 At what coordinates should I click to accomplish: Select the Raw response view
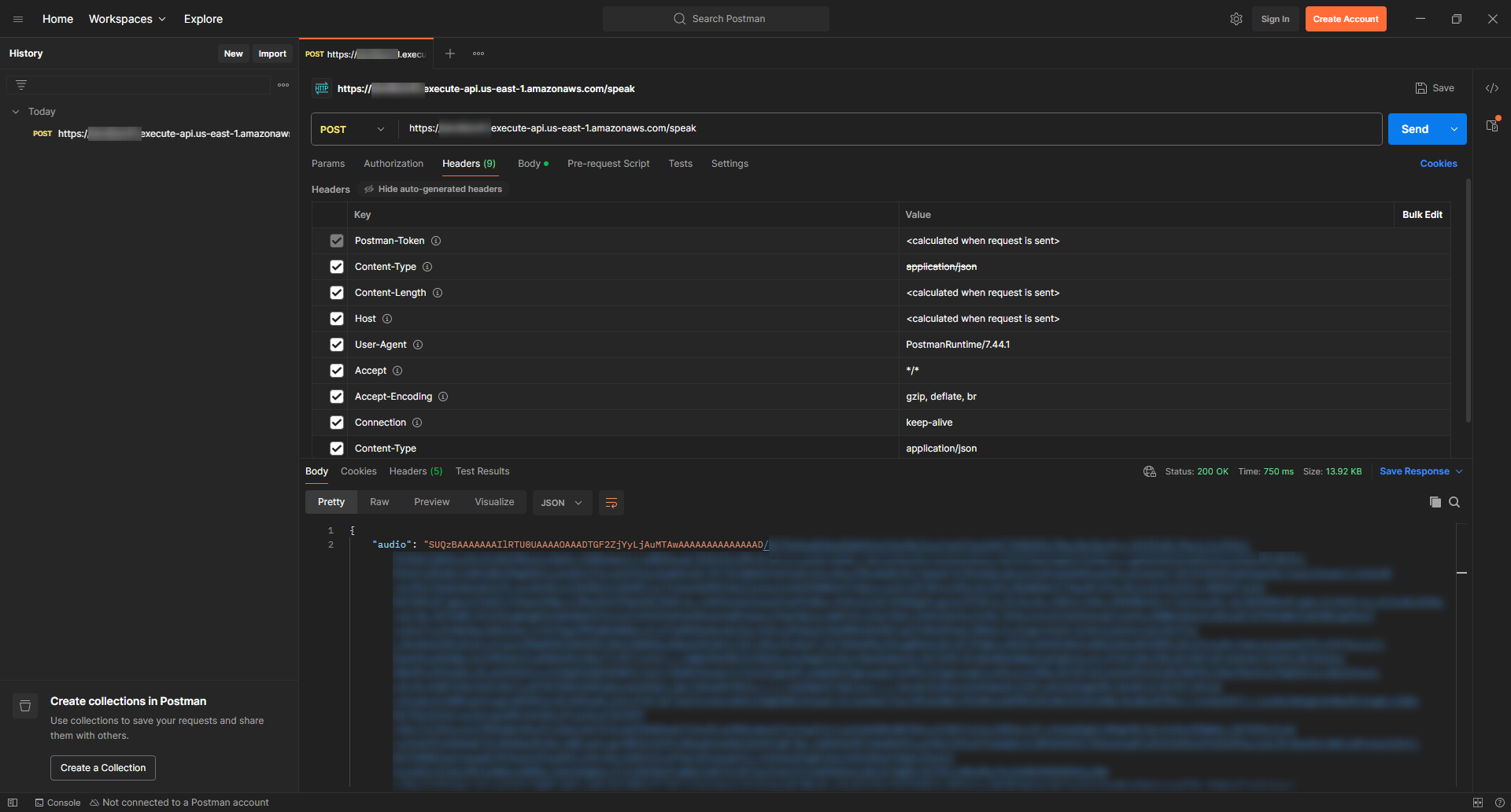[x=379, y=502]
